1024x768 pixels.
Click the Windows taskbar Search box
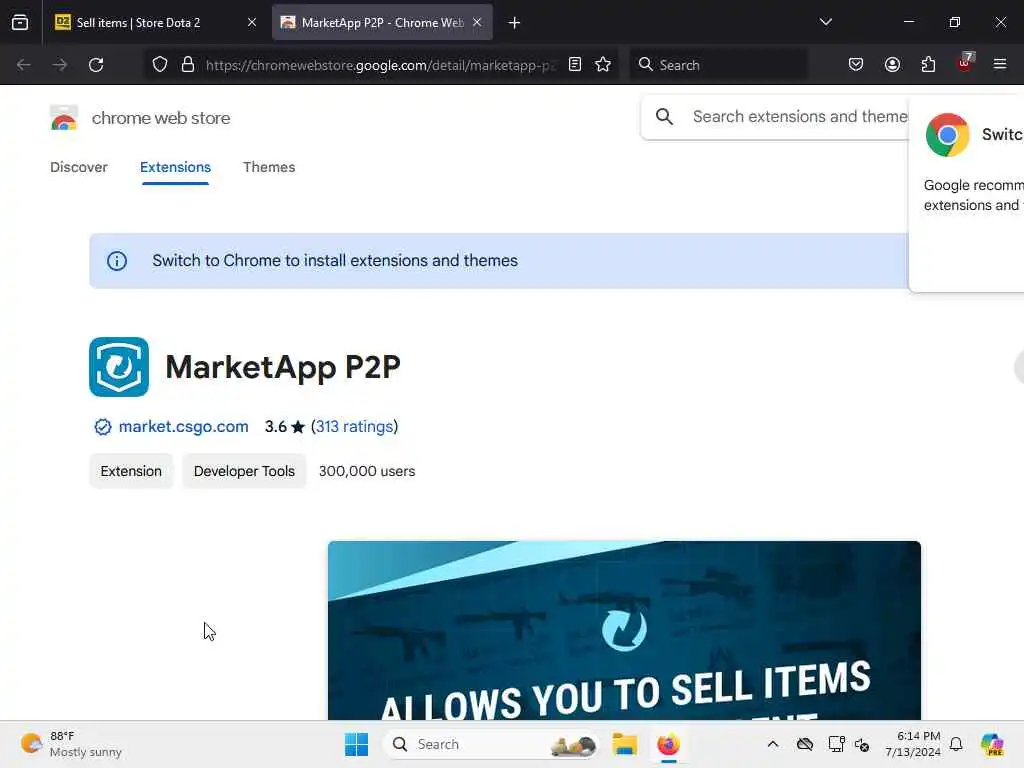click(x=490, y=744)
